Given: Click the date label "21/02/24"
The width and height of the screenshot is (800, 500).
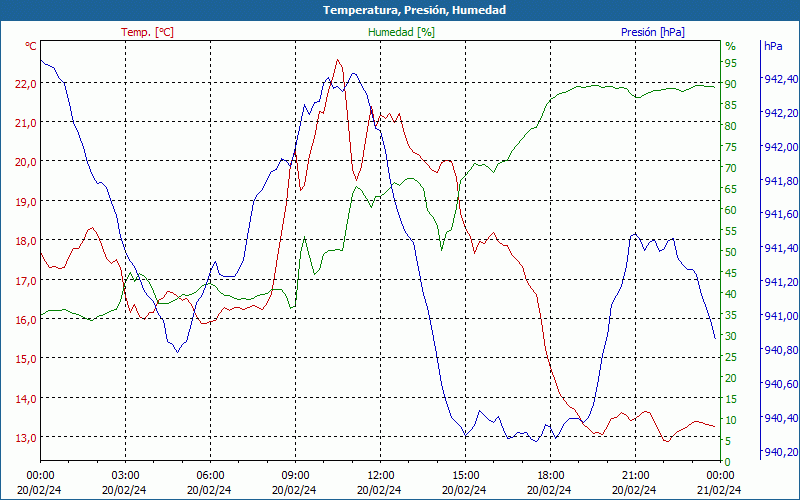Looking at the screenshot, I should [720, 490].
